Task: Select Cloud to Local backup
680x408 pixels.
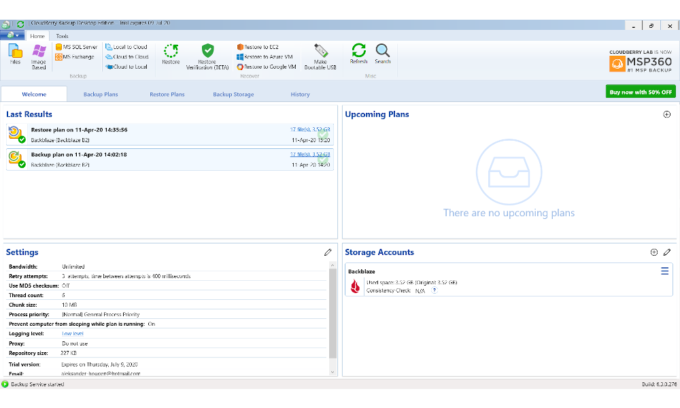Action: (126, 67)
